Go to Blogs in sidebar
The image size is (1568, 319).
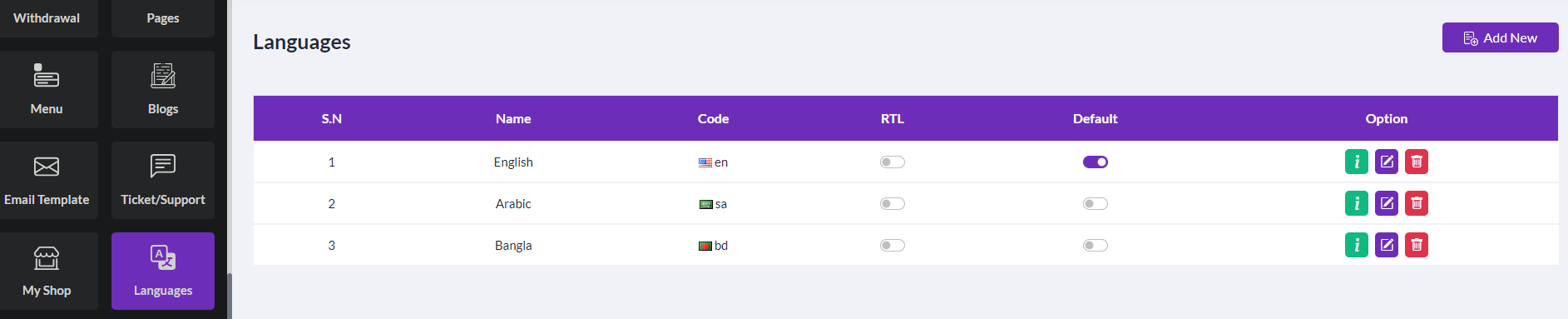163,89
